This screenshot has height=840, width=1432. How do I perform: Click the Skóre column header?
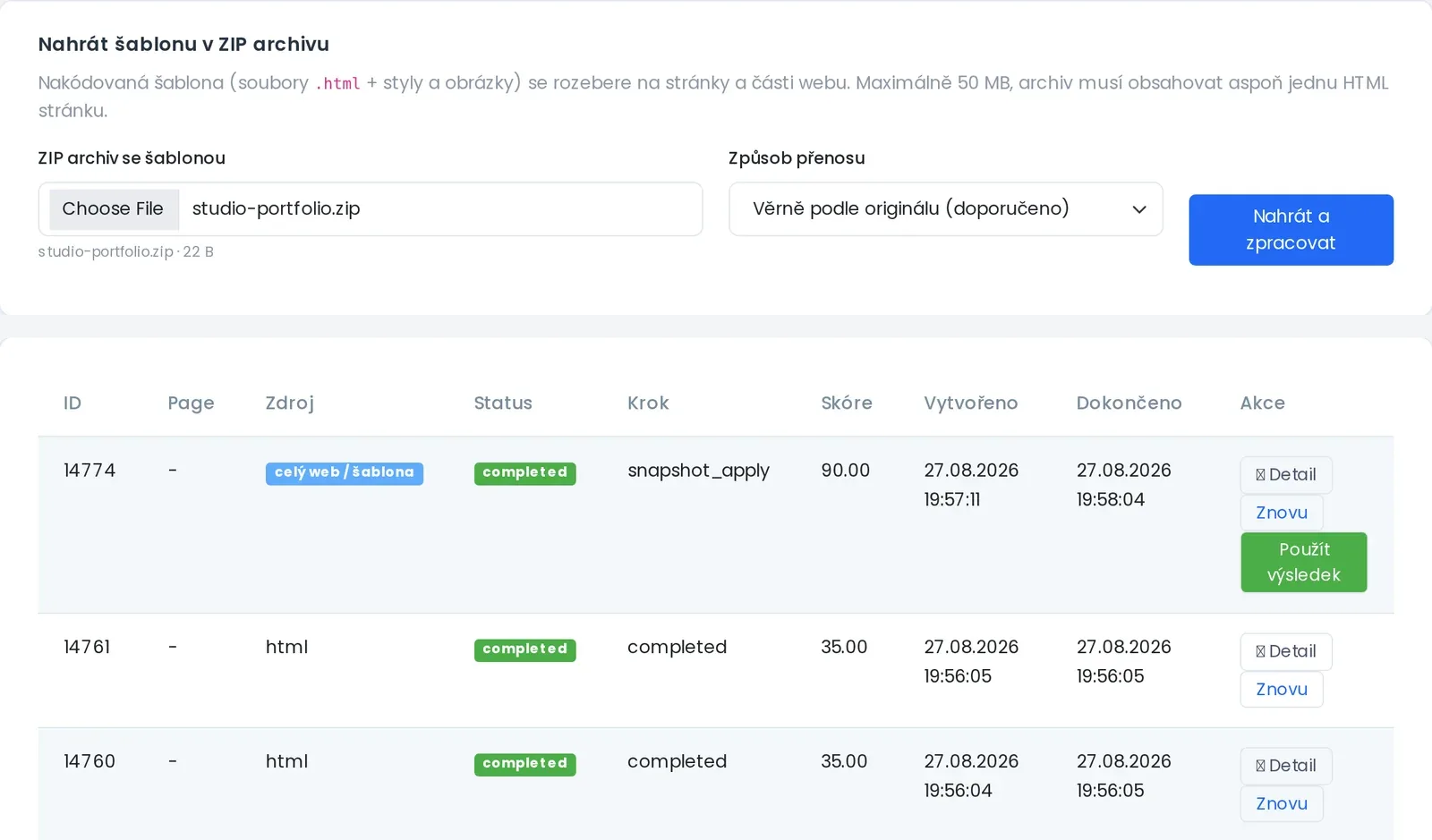(x=847, y=403)
